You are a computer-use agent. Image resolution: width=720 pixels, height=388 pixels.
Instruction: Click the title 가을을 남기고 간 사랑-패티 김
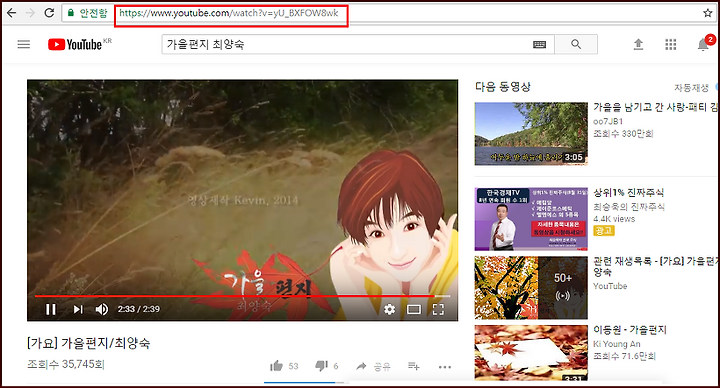[656, 107]
